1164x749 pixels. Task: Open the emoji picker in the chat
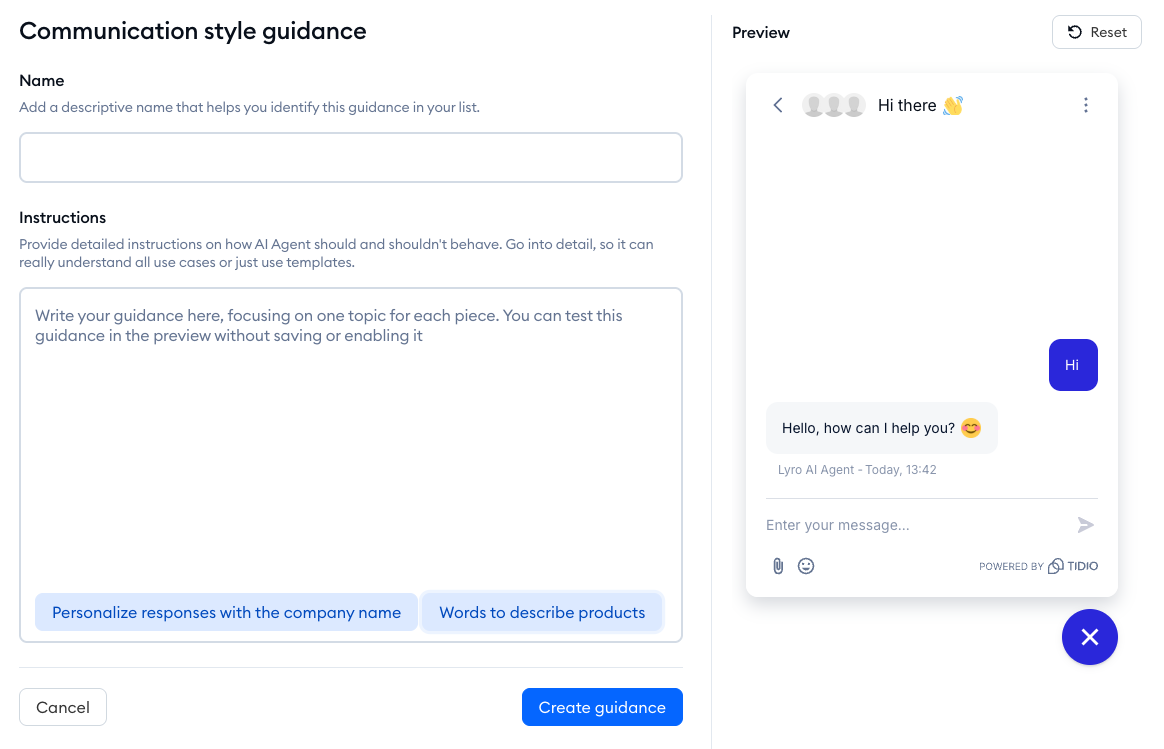pyautogui.click(x=806, y=566)
